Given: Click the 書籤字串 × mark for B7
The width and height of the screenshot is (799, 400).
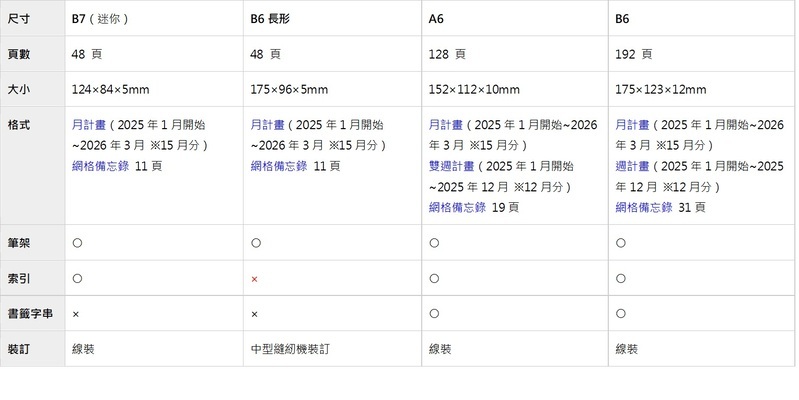Looking at the screenshot, I should (x=76, y=314).
